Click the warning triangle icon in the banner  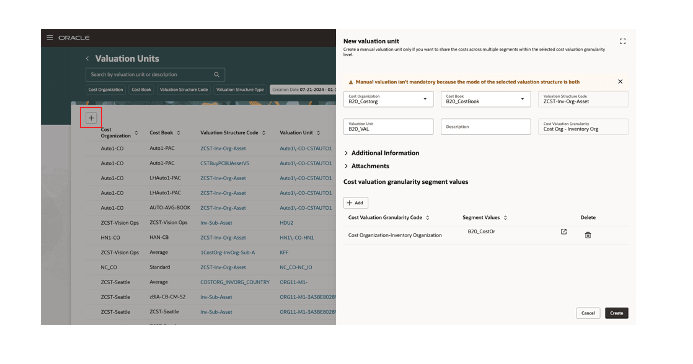pyautogui.click(x=351, y=82)
